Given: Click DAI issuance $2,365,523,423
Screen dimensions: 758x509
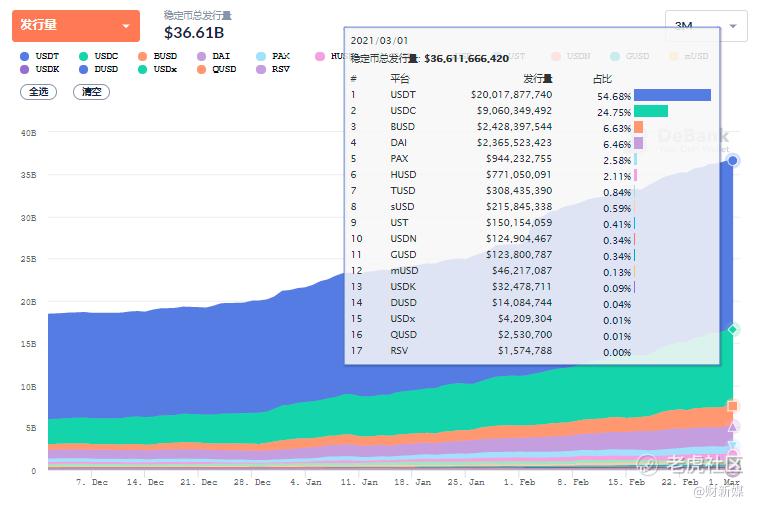Looking at the screenshot, I should click(x=514, y=143).
